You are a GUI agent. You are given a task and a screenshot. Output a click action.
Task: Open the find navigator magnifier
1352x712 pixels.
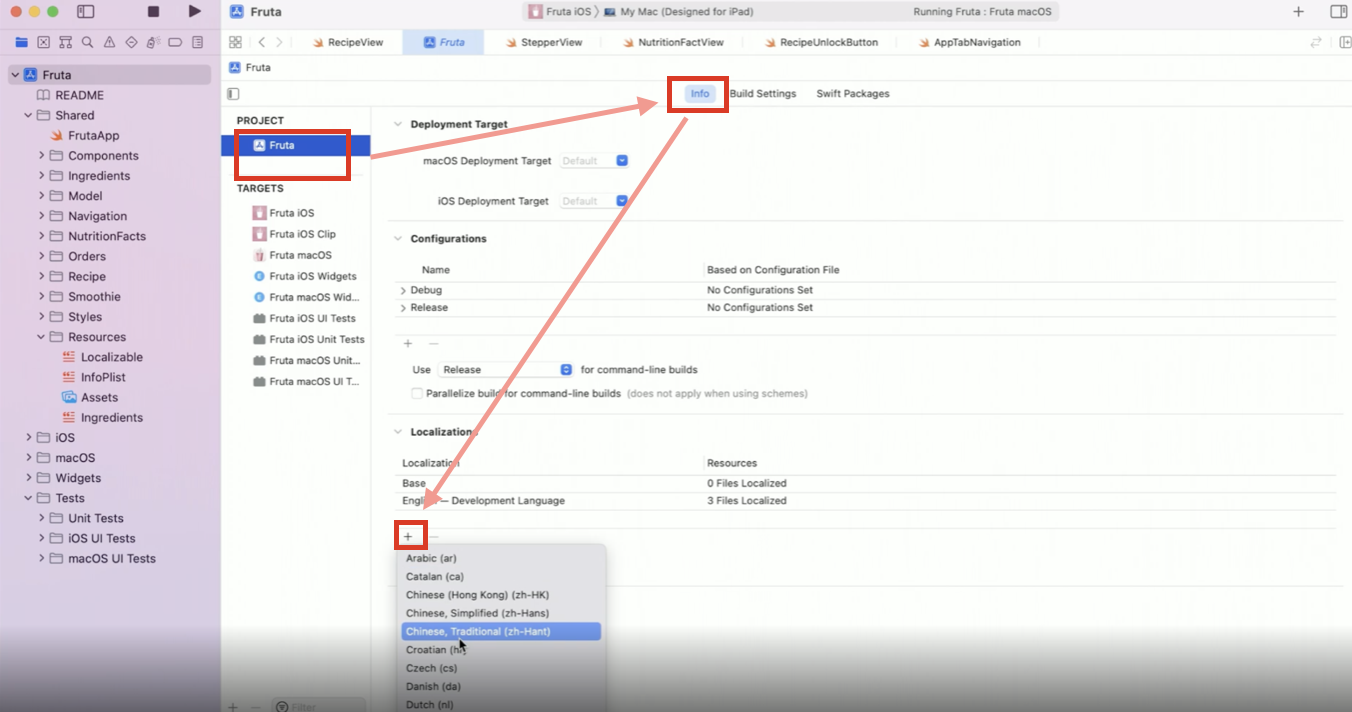(87, 42)
